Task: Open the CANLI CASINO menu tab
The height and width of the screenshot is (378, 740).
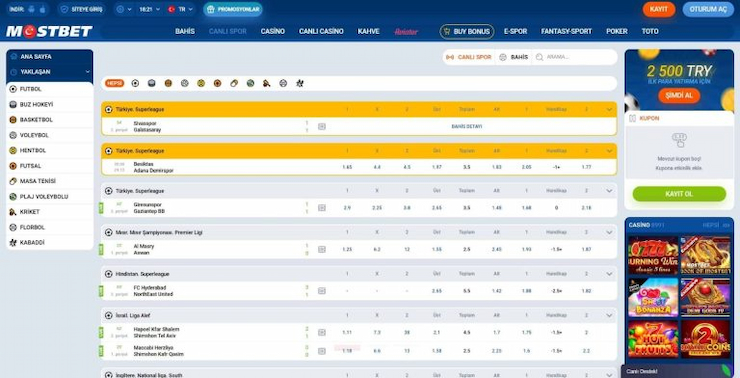Action: pos(321,31)
